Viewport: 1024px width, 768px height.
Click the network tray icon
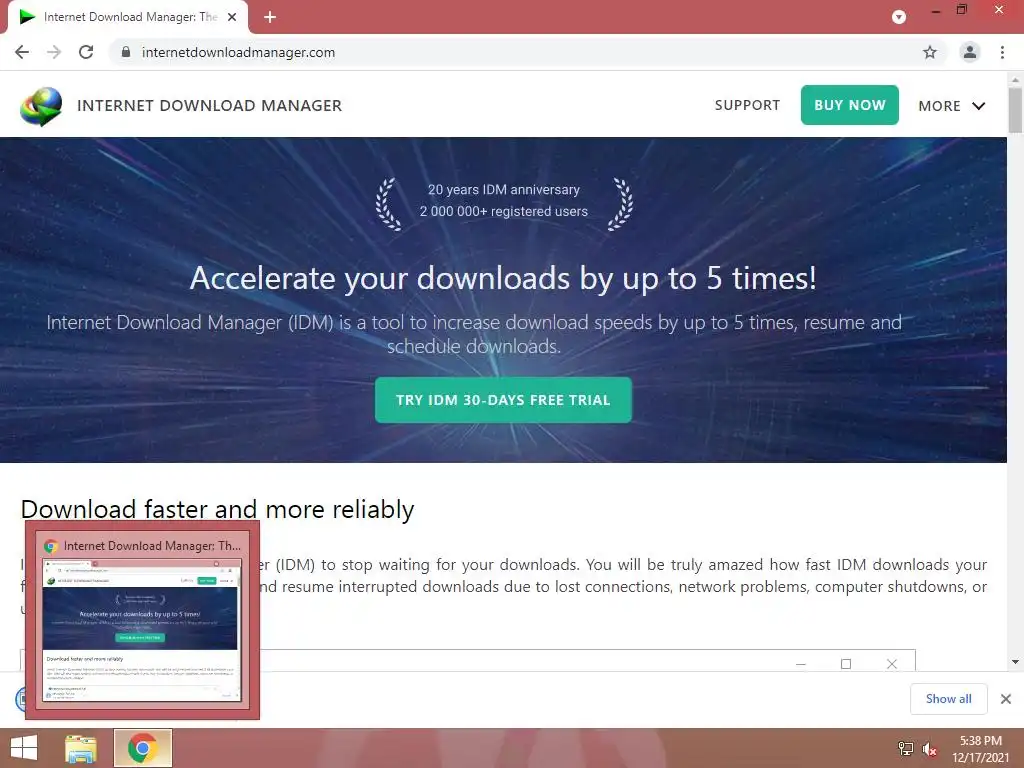906,749
